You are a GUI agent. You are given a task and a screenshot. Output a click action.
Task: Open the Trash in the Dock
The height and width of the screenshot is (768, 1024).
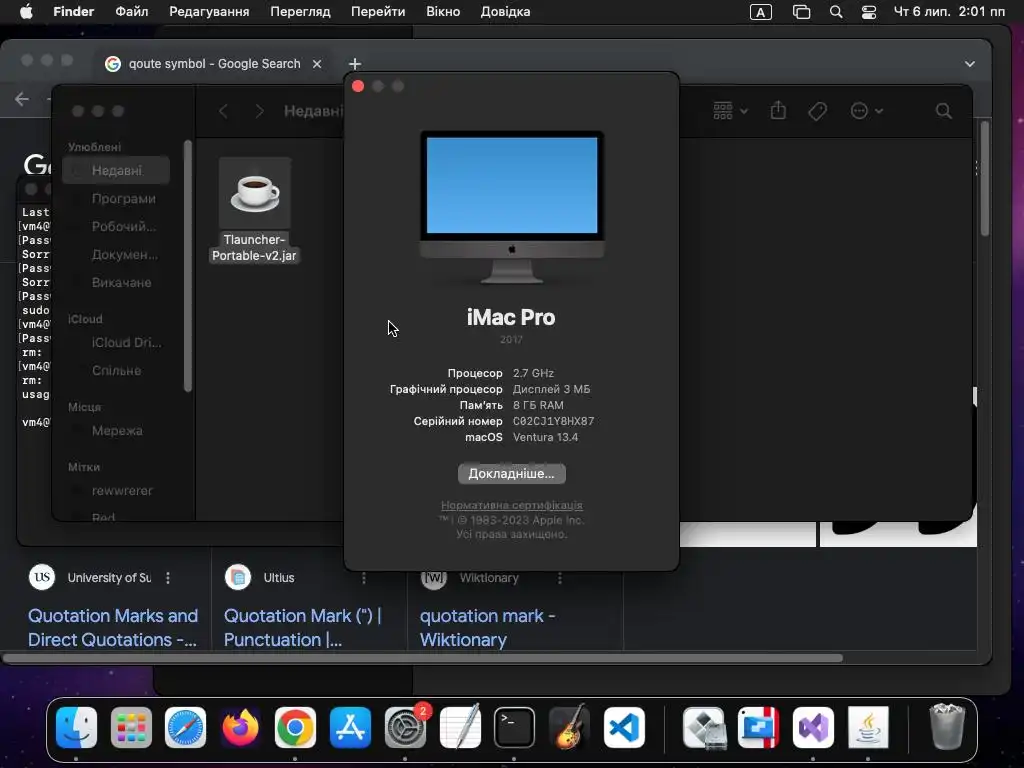click(947, 727)
